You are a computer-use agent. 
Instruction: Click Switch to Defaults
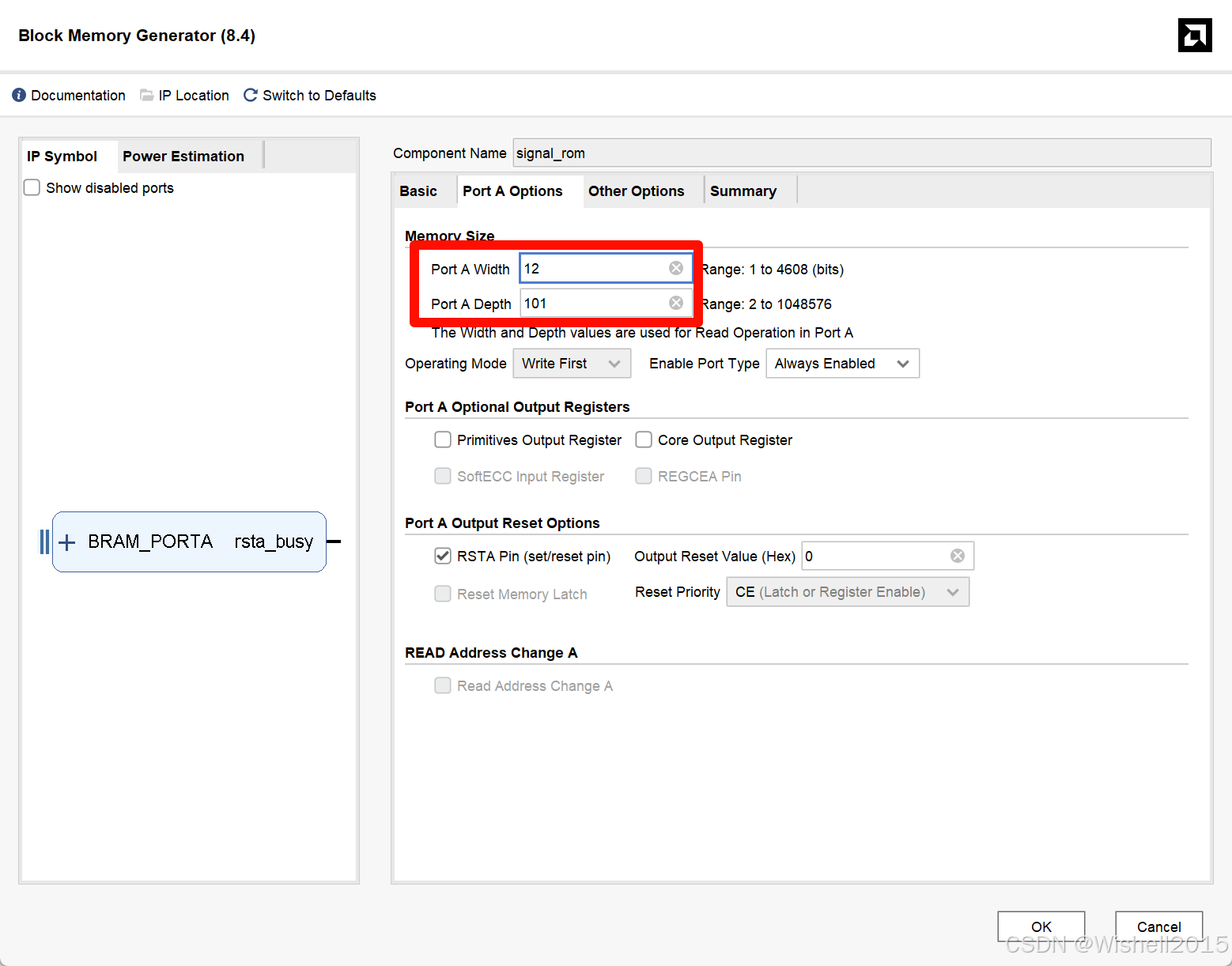tap(319, 96)
